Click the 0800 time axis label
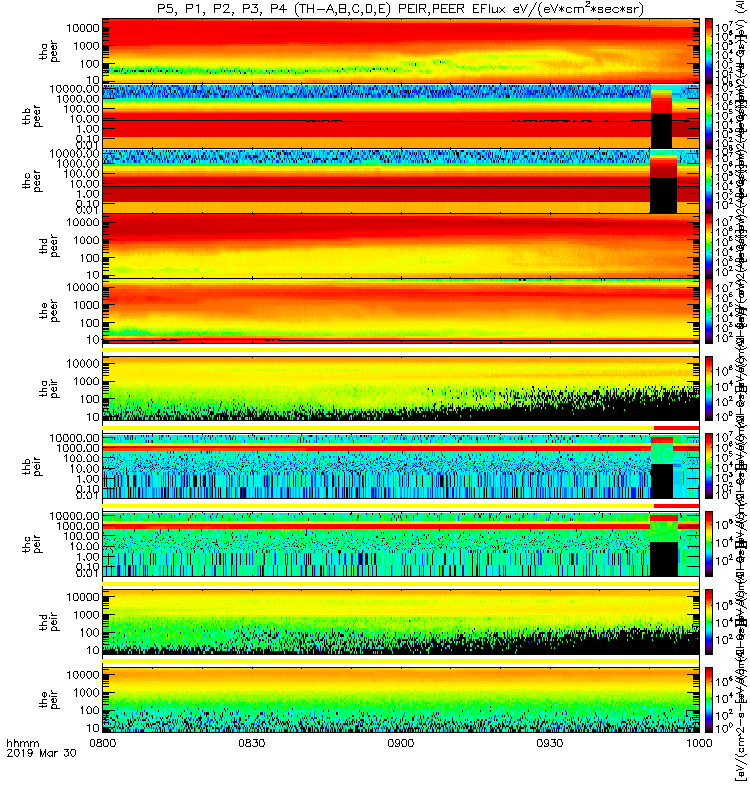This screenshot has height=800, width=750. tap(103, 743)
